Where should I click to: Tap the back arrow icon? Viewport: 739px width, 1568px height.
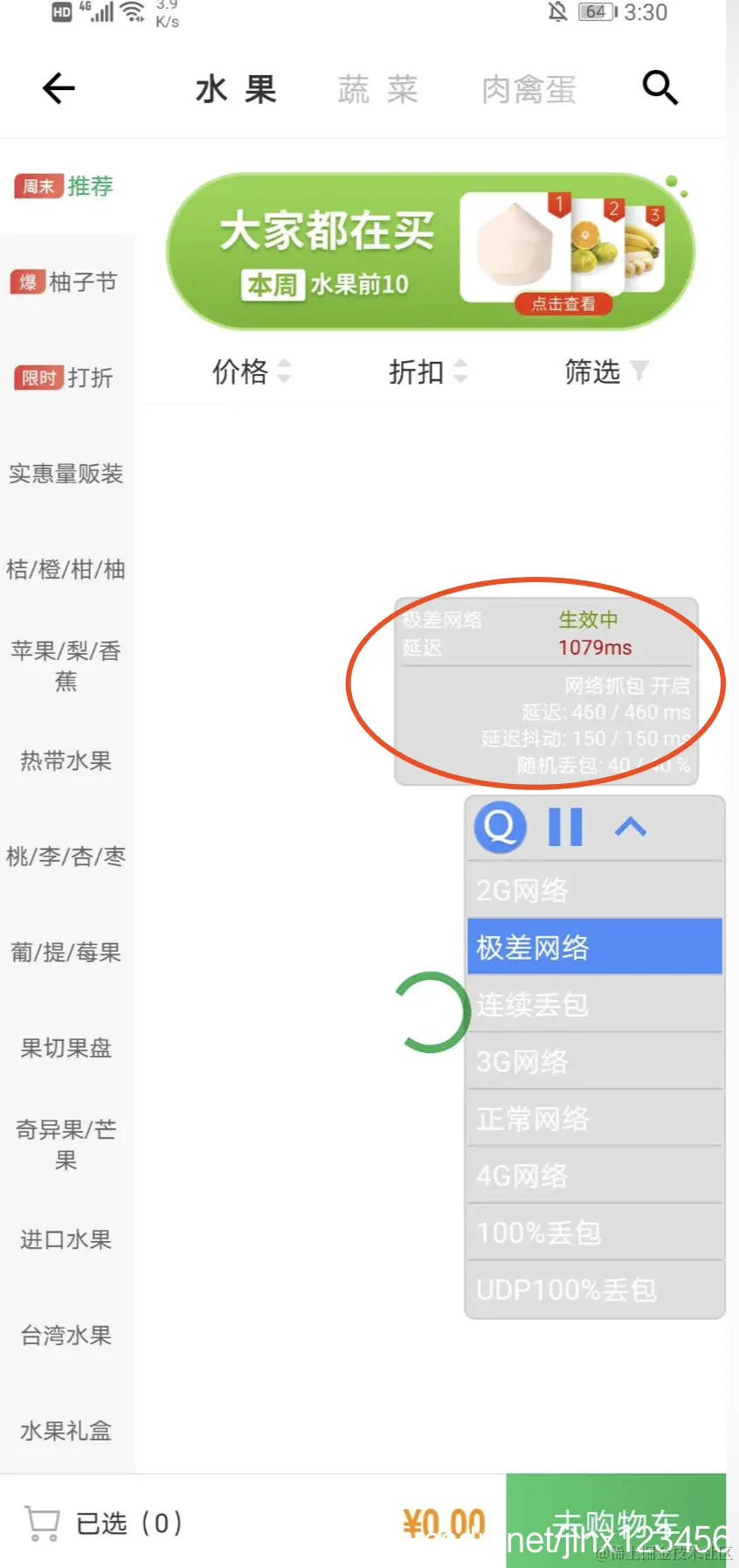click(59, 88)
